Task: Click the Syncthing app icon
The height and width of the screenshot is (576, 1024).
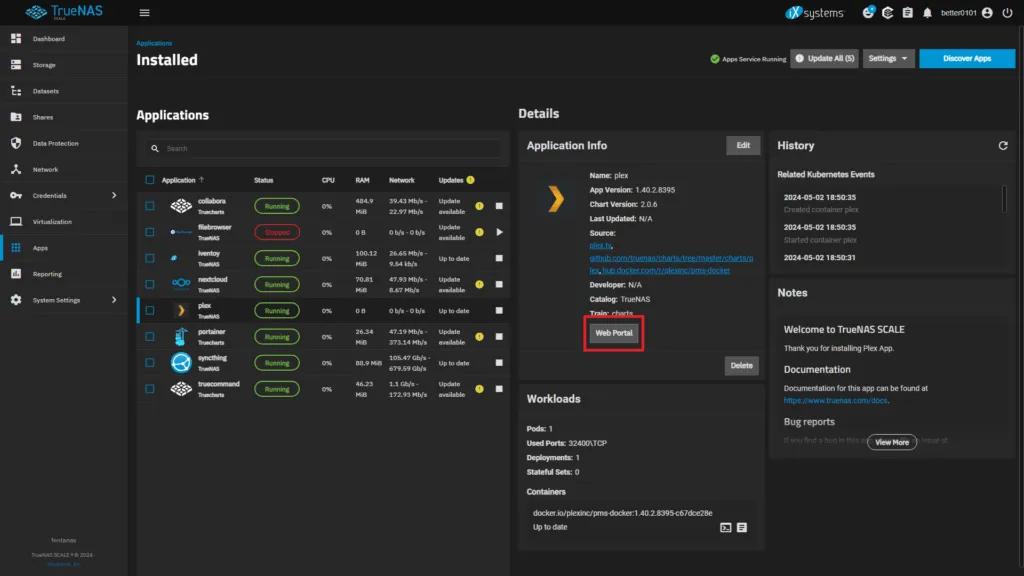Action: click(180, 362)
